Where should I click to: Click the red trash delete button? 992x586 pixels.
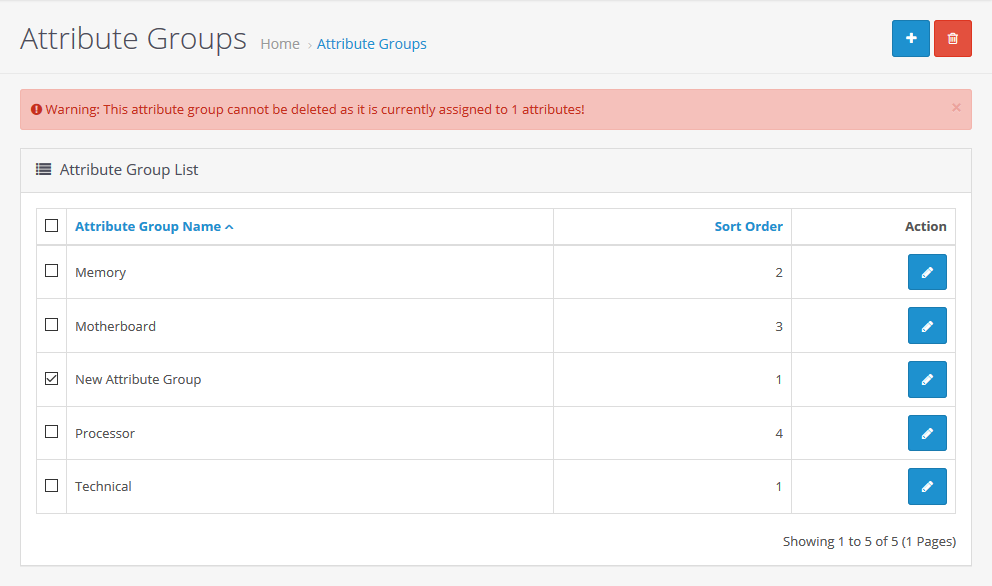pyautogui.click(x=952, y=39)
